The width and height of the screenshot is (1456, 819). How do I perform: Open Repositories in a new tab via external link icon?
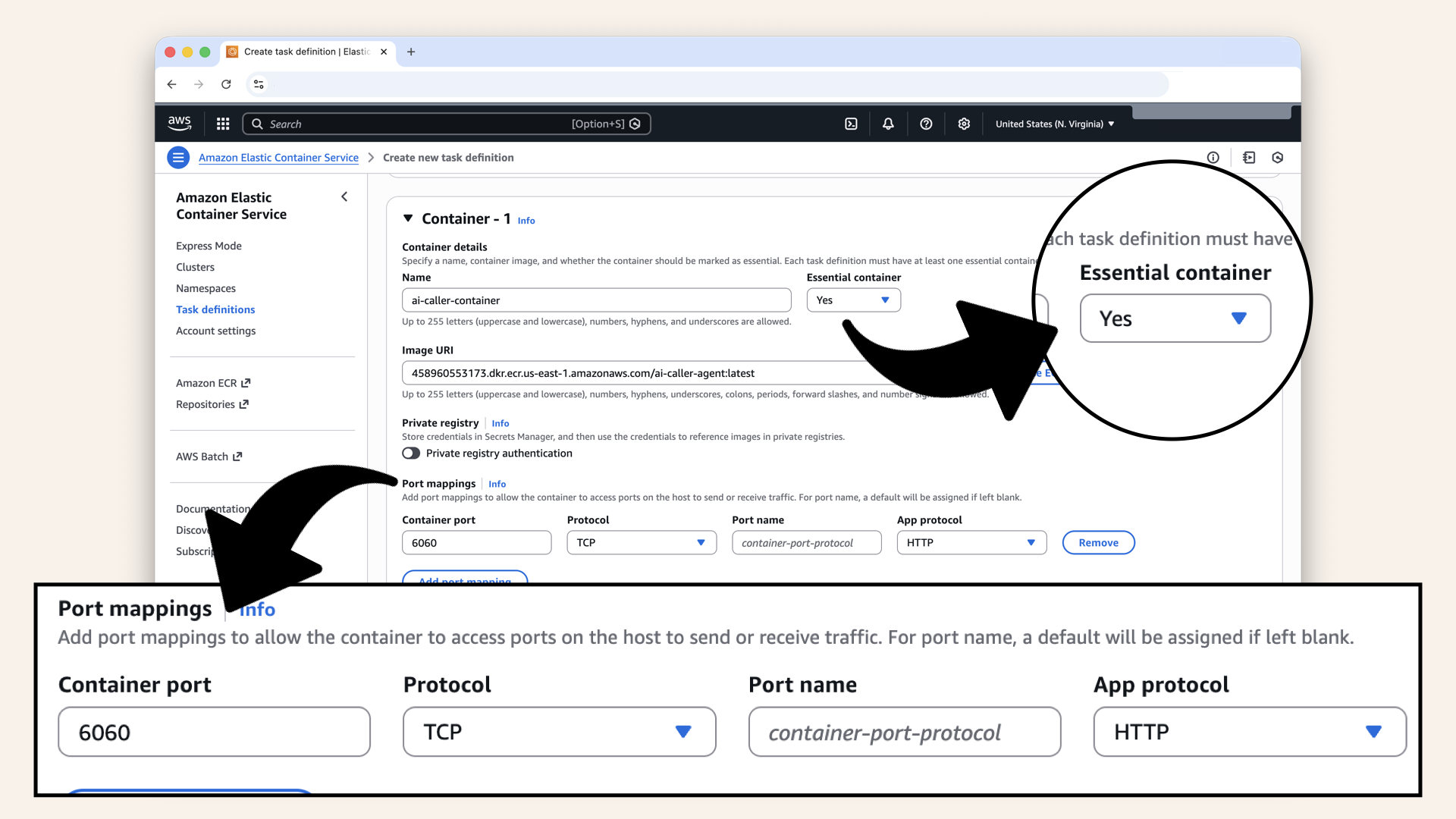point(244,404)
